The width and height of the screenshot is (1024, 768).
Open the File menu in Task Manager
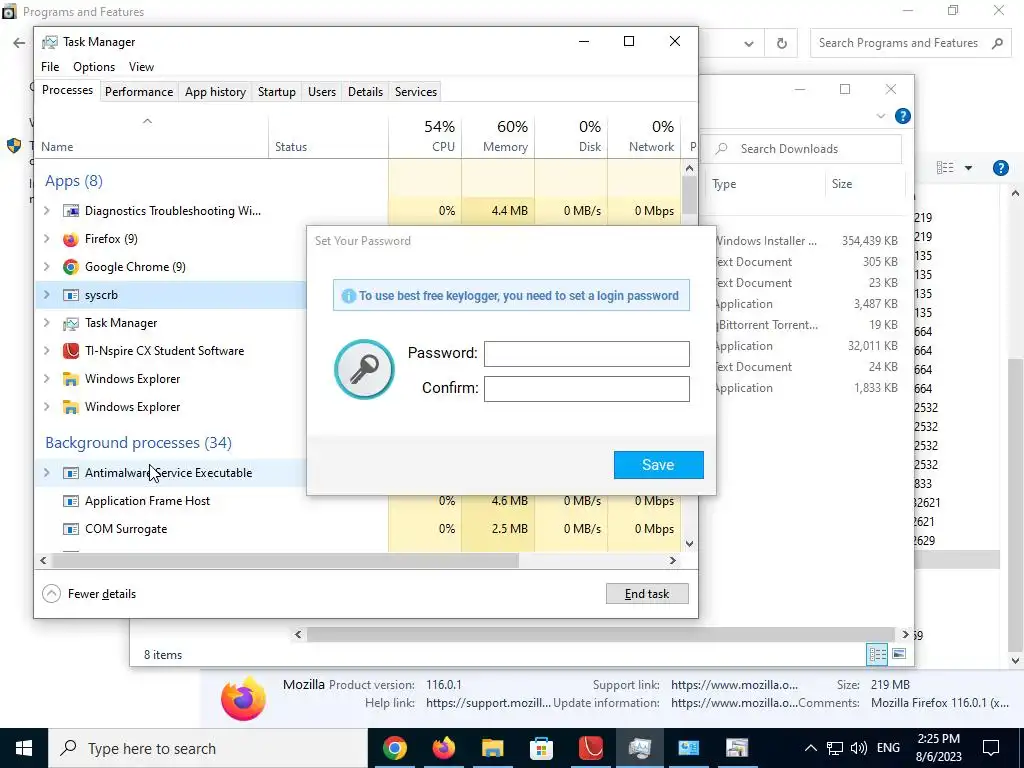pos(50,67)
